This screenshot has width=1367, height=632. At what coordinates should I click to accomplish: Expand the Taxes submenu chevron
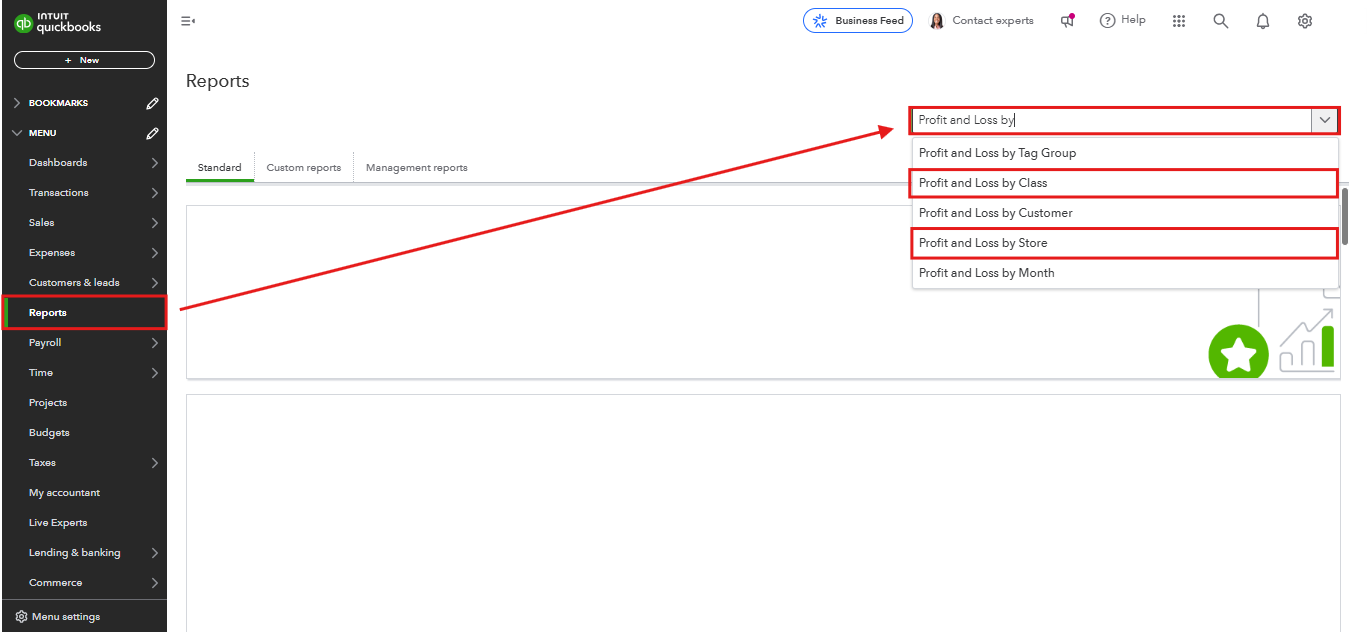(155, 463)
